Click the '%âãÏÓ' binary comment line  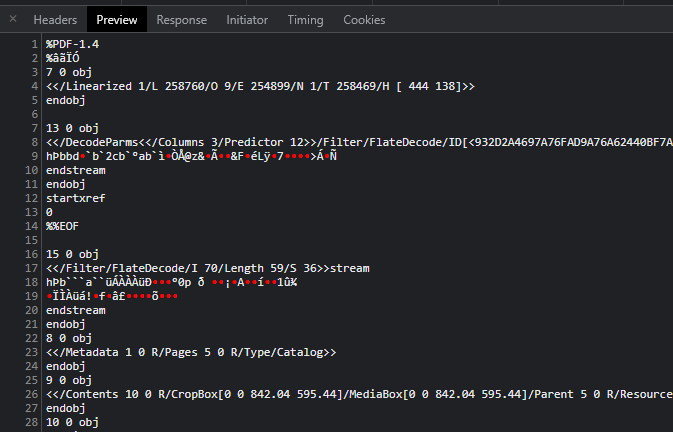click(63, 58)
